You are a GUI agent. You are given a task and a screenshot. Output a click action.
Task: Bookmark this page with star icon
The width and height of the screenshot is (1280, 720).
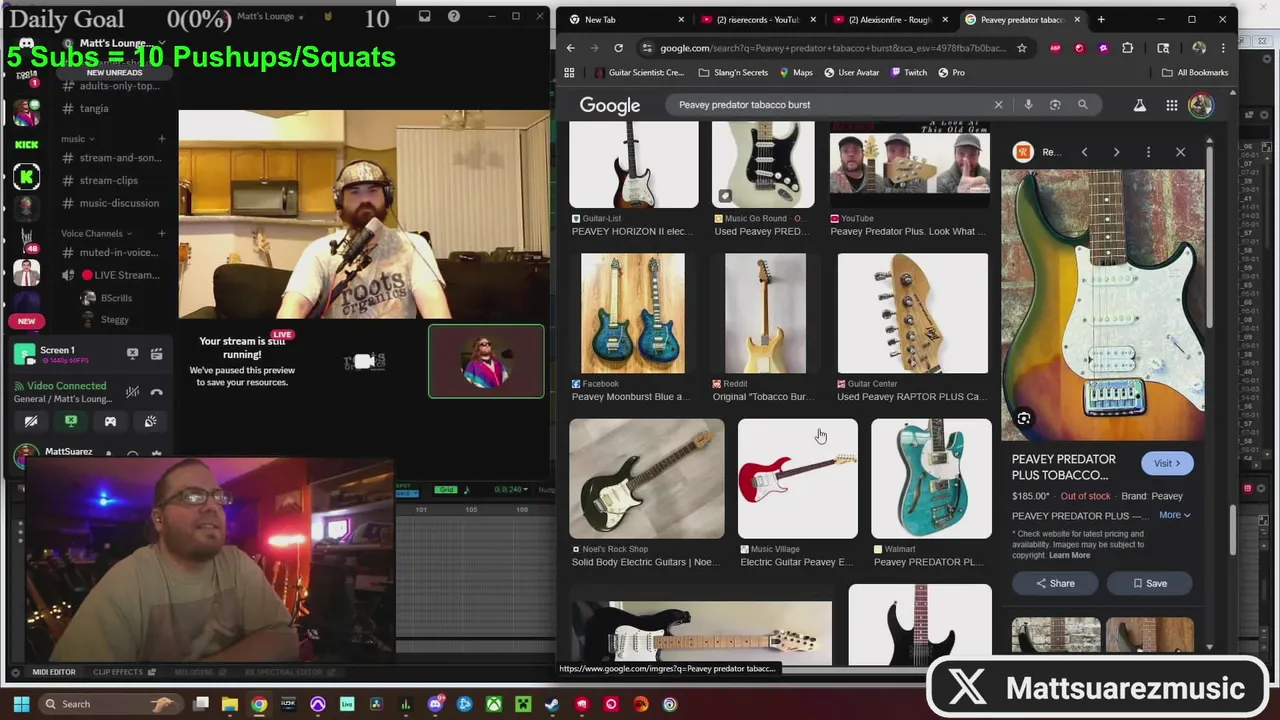pyautogui.click(x=1021, y=48)
